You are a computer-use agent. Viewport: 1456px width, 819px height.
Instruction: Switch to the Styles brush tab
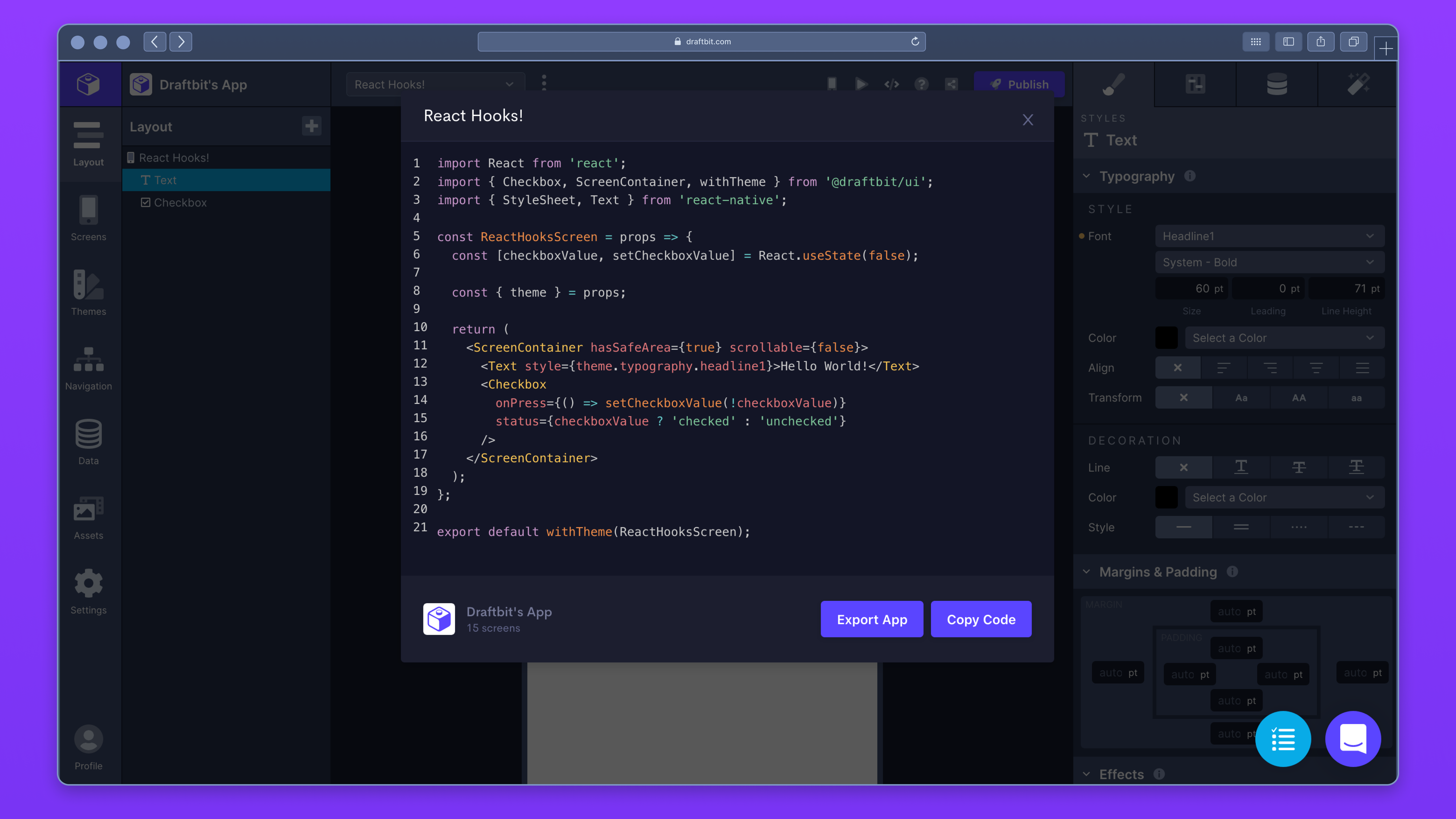[1113, 84]
